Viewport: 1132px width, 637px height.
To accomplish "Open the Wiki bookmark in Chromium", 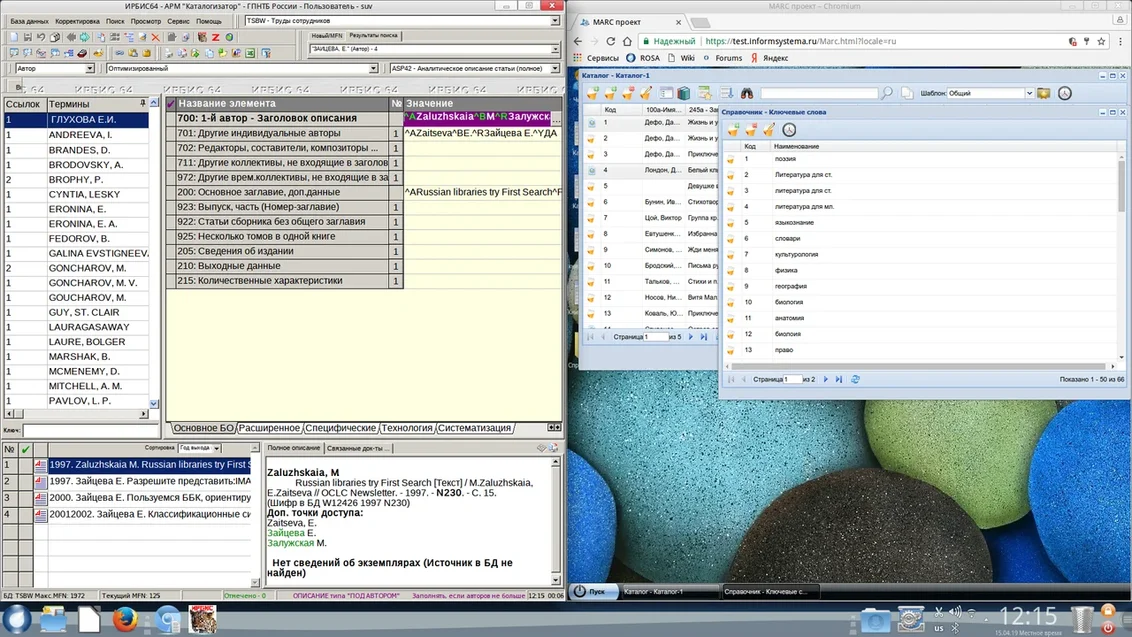I will pos(682,58).
